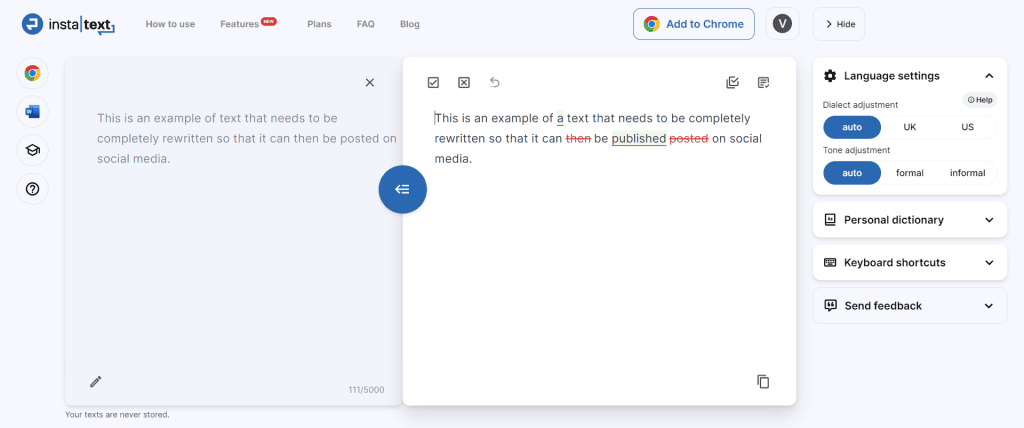Viewport: 1024px width, 428px height.
Task: Click the "Your texts are never stored." note
Action: coord(117,414)
